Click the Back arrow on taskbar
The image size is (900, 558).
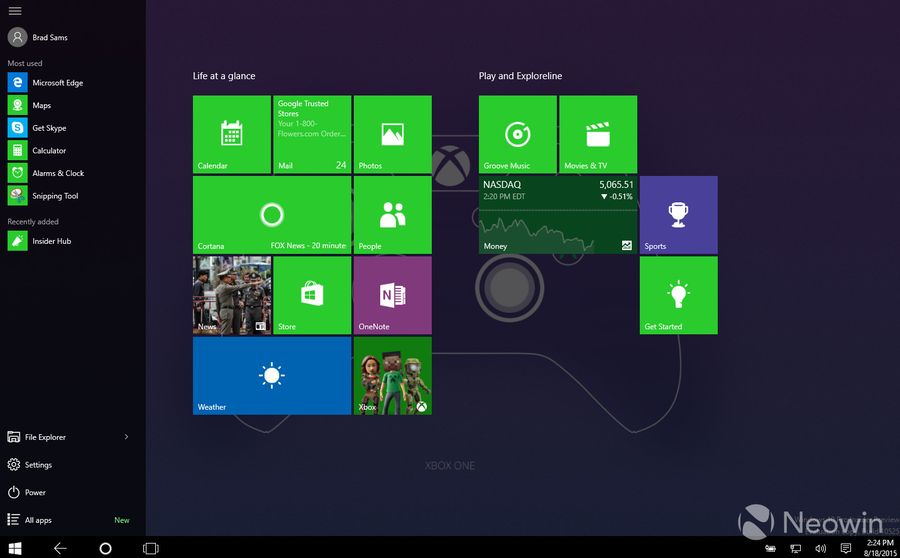[60, 548]
